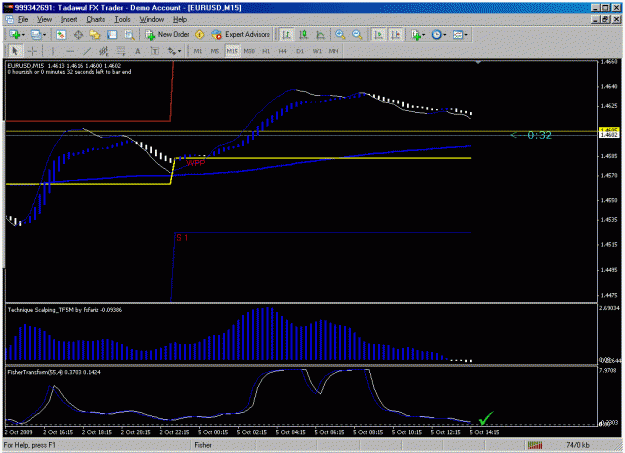The height and width of the screenshot is (453, 625).
Task: Select the Text Label tool
Action: click(155, 51)
